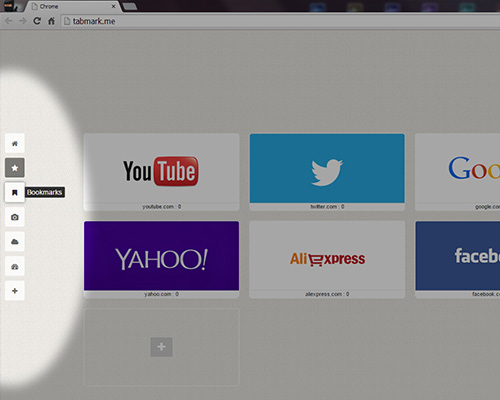Image resolution: width=500 pixels, height=400 pixels.
Task: Reload the page with the browser refresh icon
Action: click(37, 21)
